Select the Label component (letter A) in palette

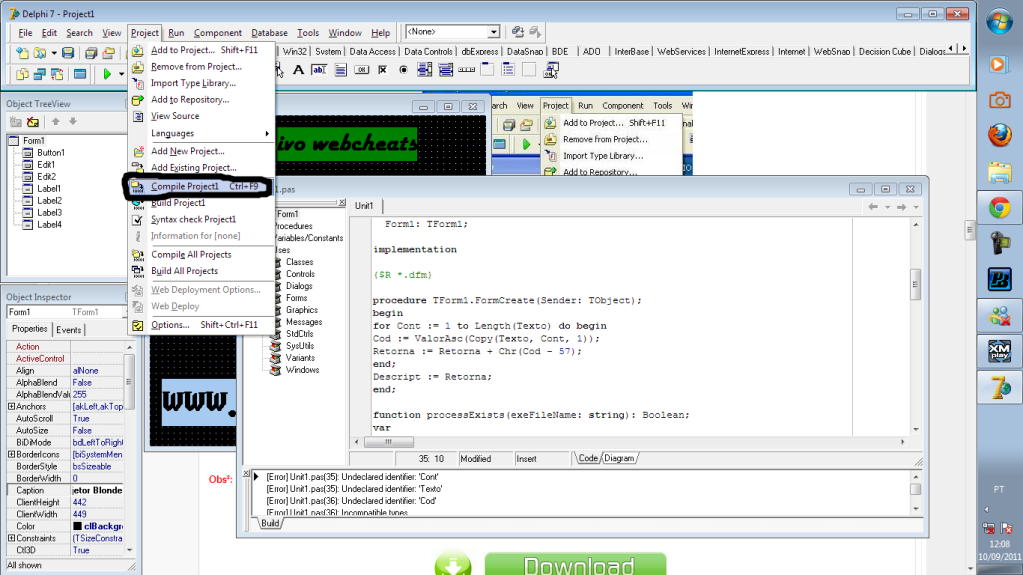[x=298, y=70]
